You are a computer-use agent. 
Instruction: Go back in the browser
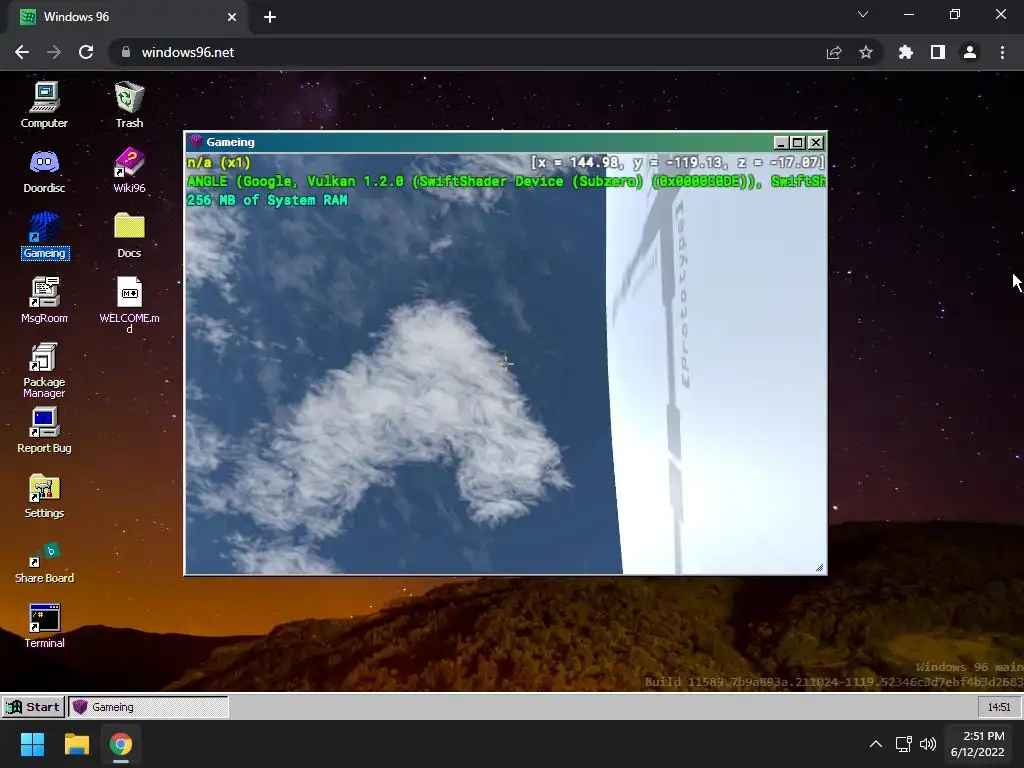tap(22, 52)
